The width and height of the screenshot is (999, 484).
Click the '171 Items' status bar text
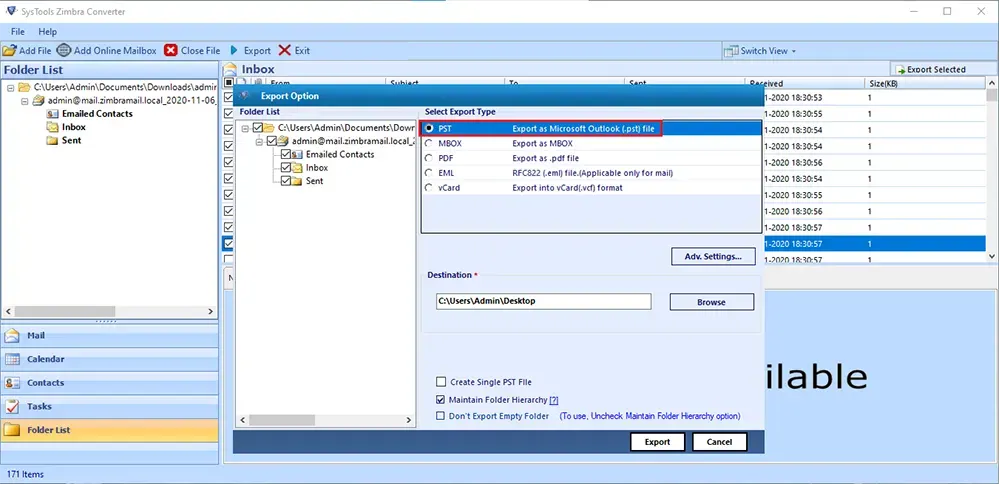click(x=25, y=474)
